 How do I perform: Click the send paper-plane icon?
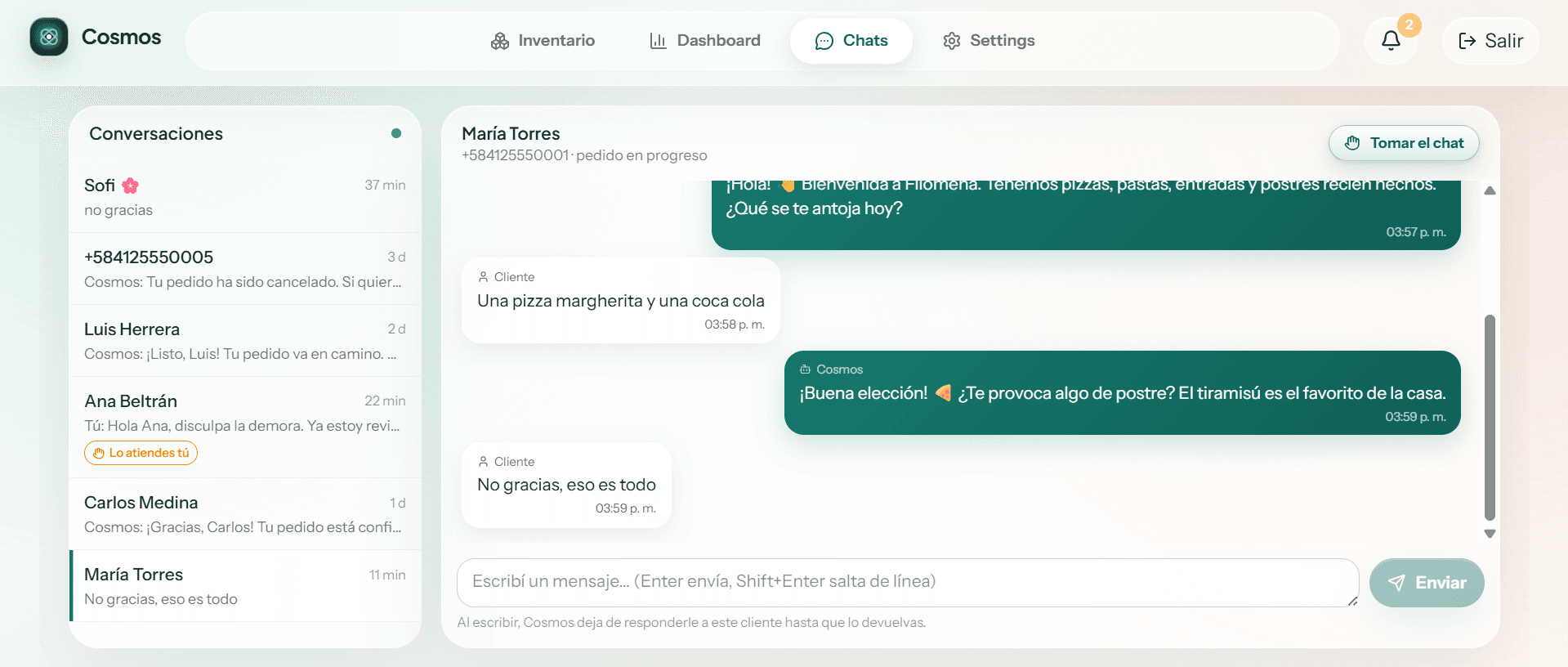[1396, 583]
